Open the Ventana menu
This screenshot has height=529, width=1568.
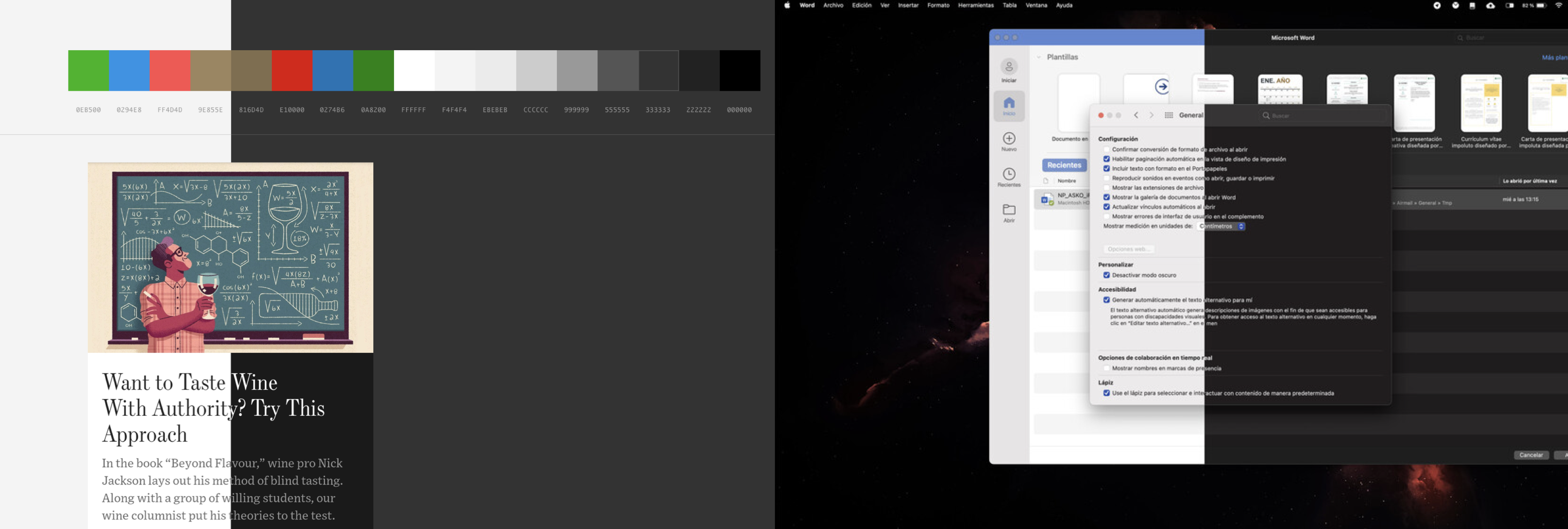click(x=1036, y=5)
